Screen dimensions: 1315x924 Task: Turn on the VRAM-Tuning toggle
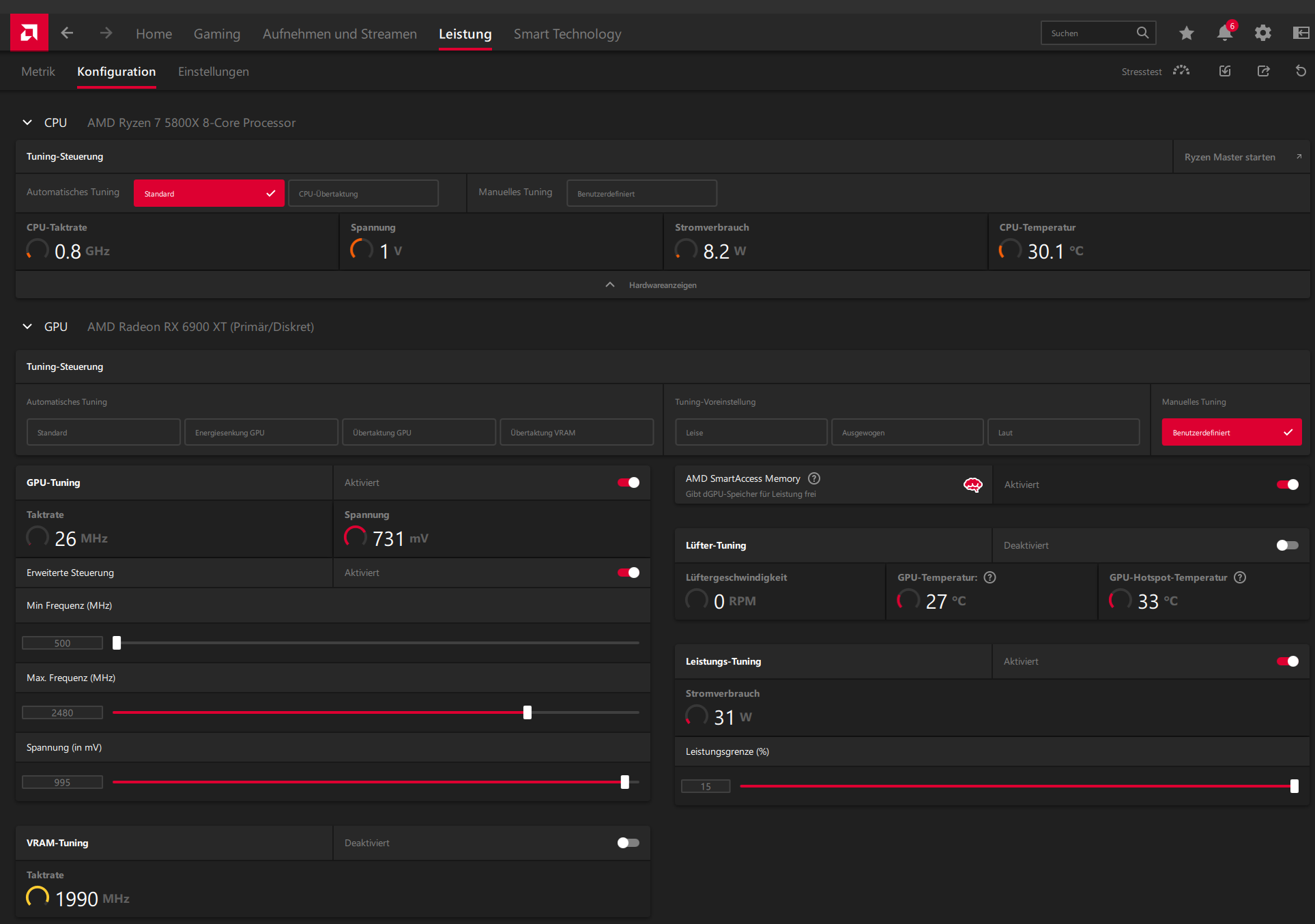628,843
